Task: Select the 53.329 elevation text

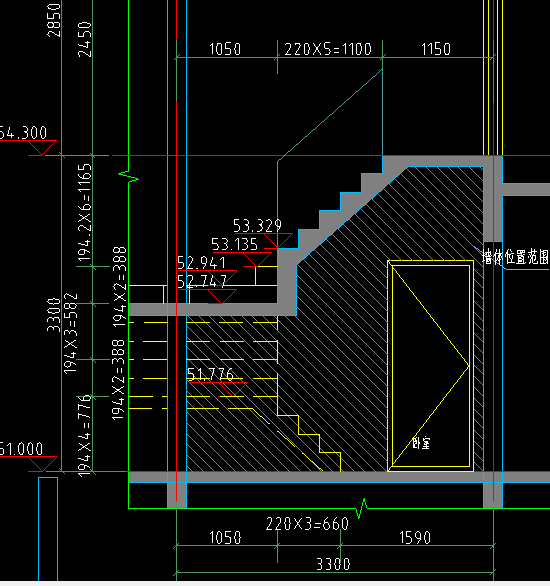Action: [x=257, y=226]
